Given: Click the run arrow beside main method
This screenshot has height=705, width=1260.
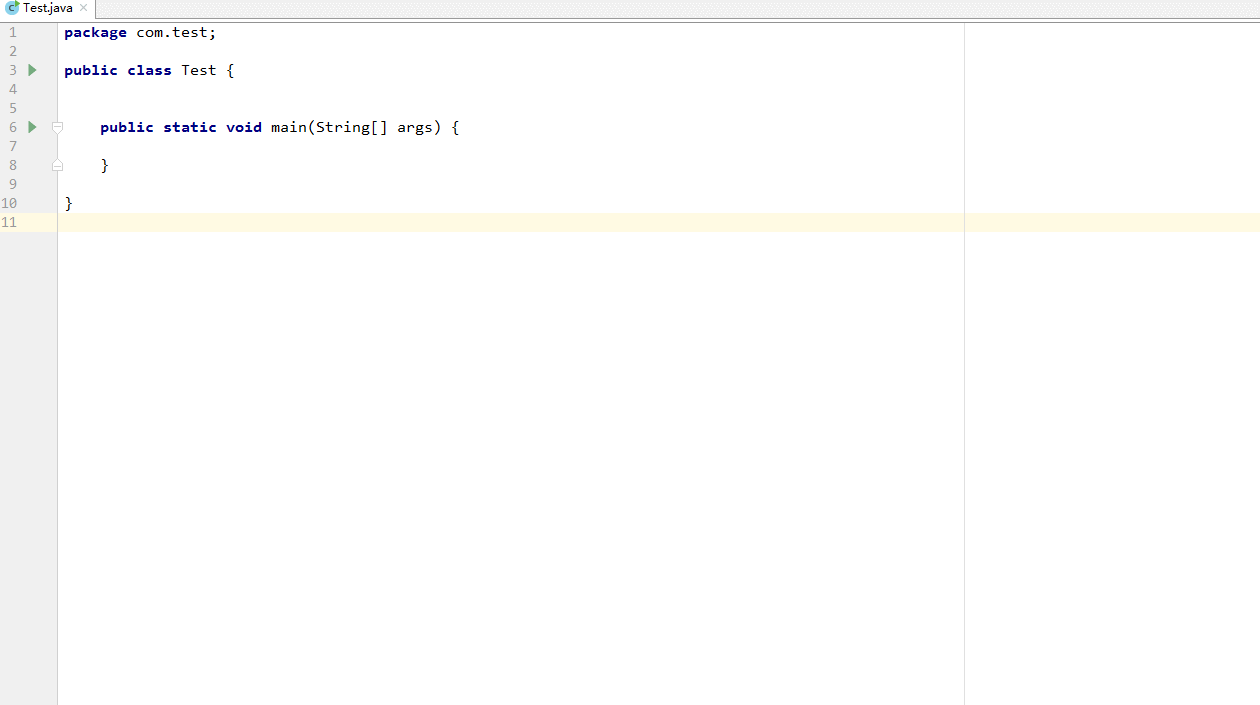Looking at the screenshot, I should [x=32, y=127].
